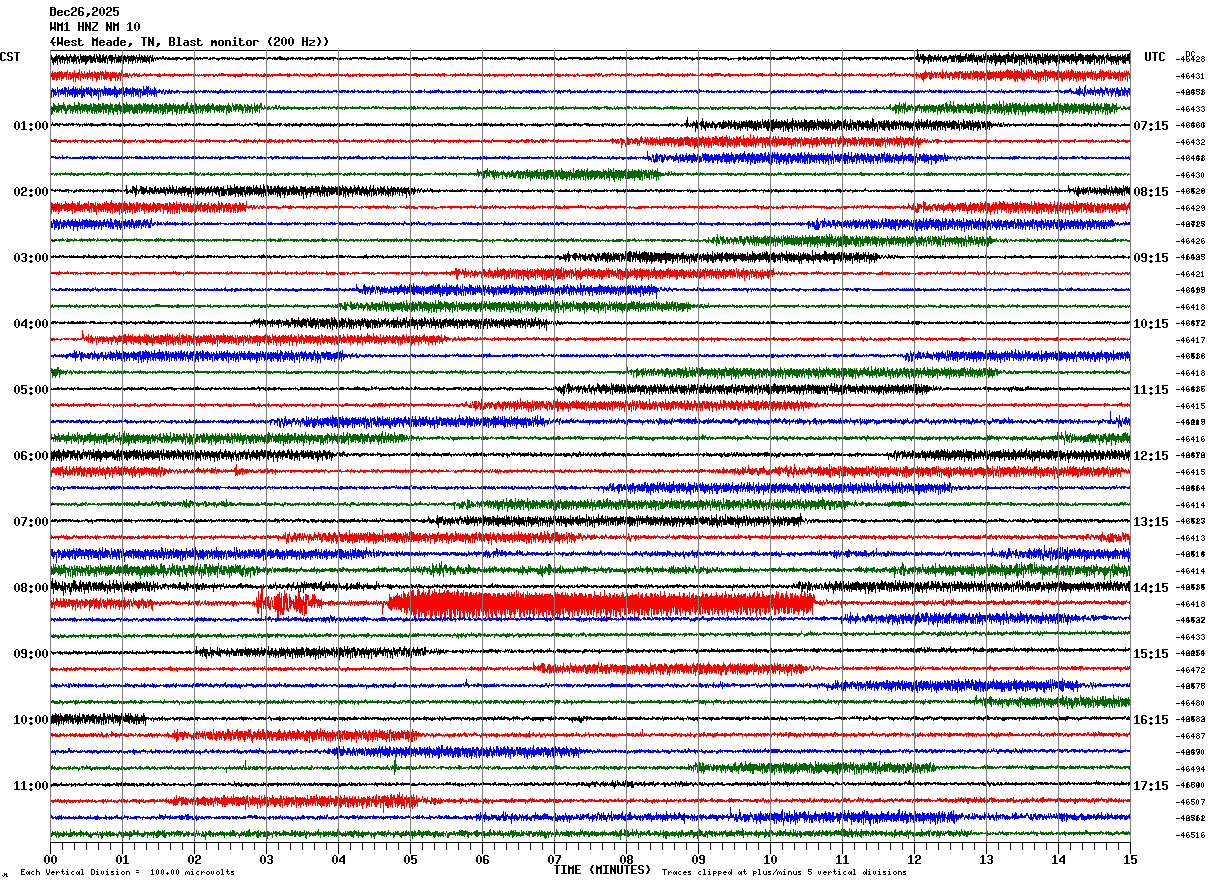The width and height of the screenshot is (1210, 886).
Task: Select the 11:00 CST row label
Action: (31, 786)
